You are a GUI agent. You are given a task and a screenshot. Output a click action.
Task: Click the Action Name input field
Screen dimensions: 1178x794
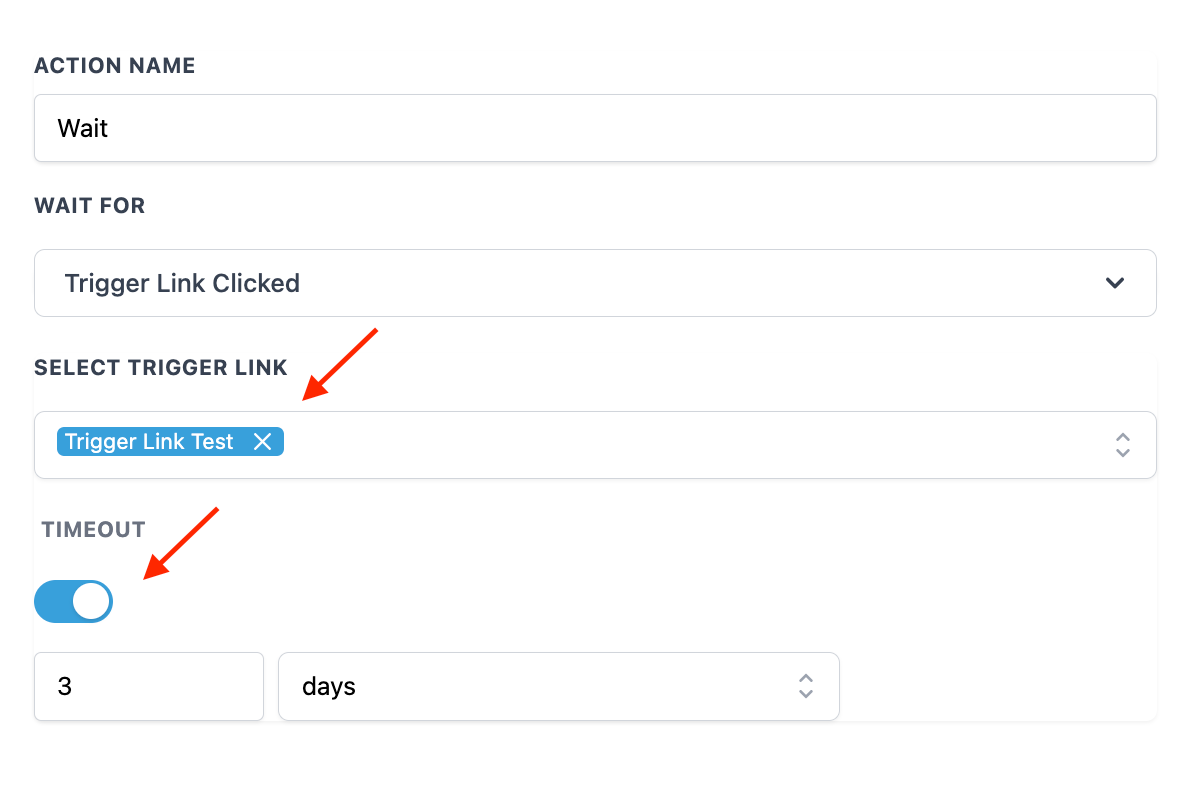(594, 128)
